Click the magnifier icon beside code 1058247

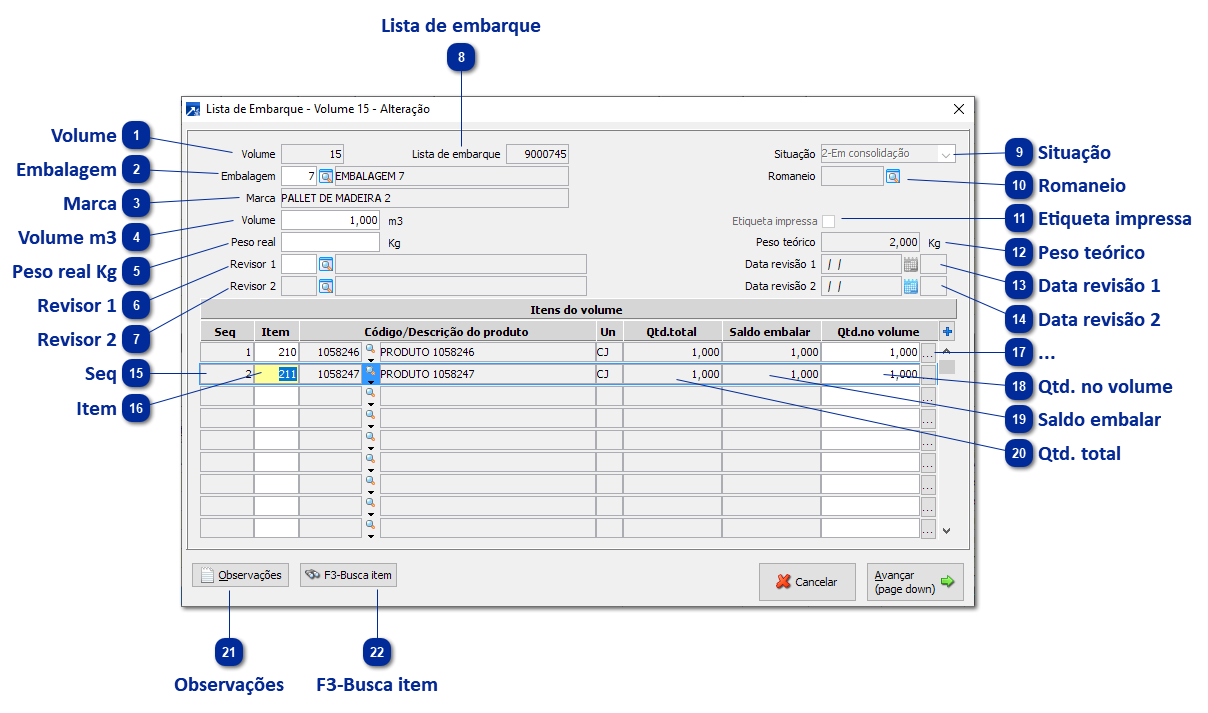(370, 371)
